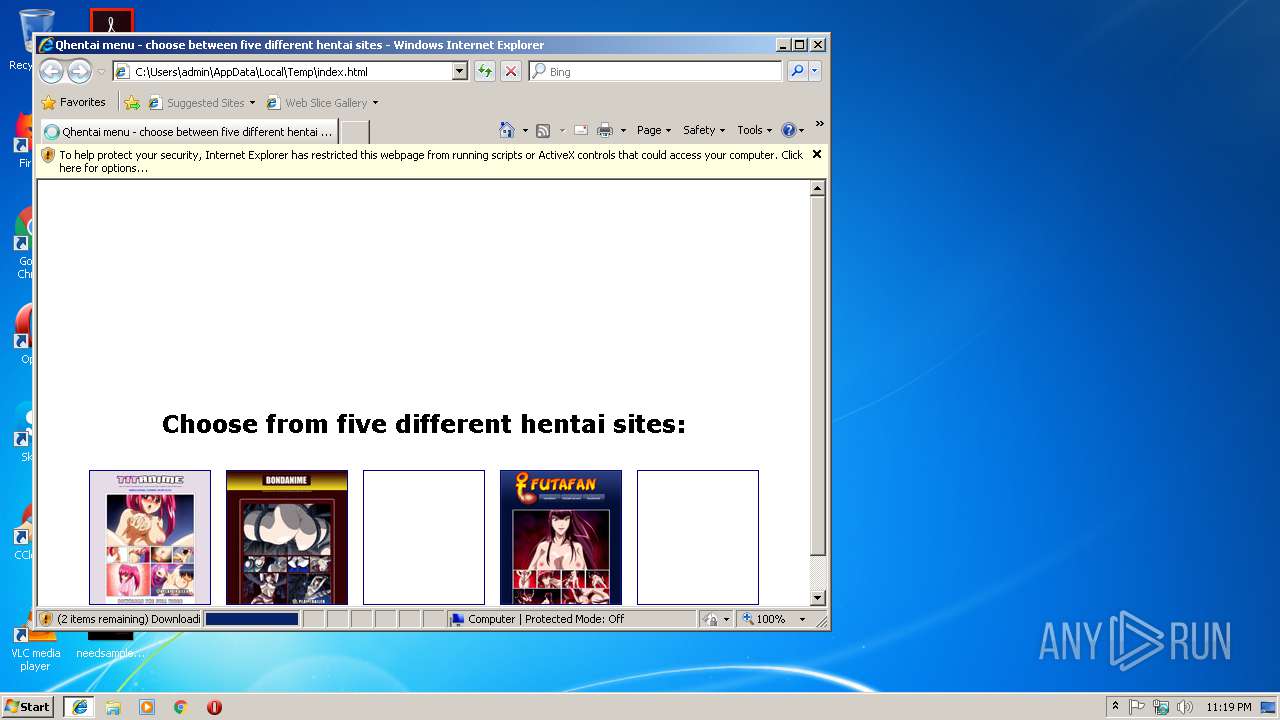The image size is (1280, 720).
Task: Open Internet Explorer taskbar icon
Action: 79,707
